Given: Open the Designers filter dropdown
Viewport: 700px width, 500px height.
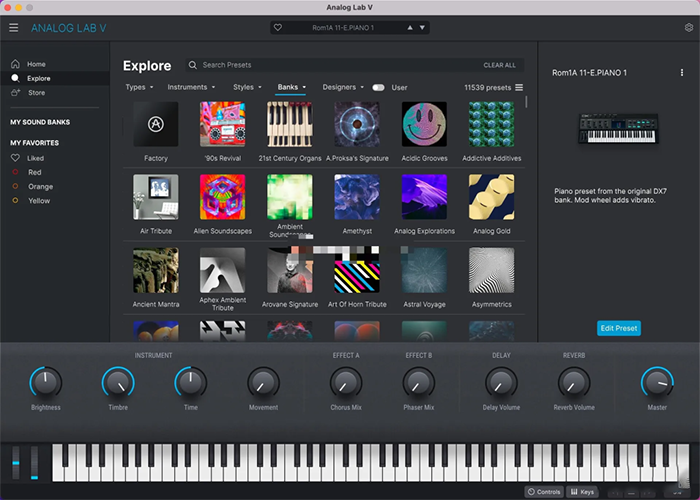Looking at the screenshot, I should click(343, 88).
